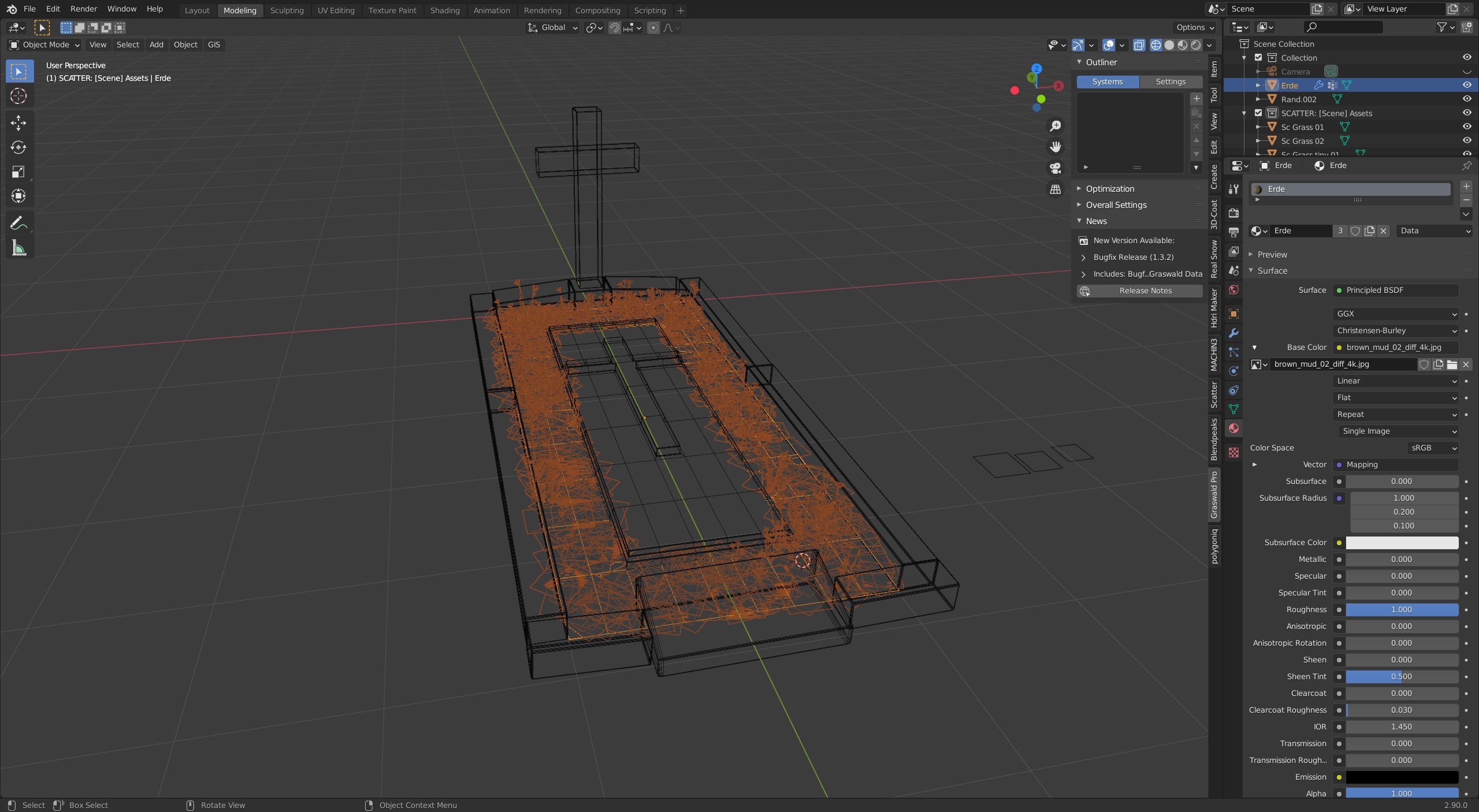Open the Modifier properties wrench tab

tap(1234, 333)
